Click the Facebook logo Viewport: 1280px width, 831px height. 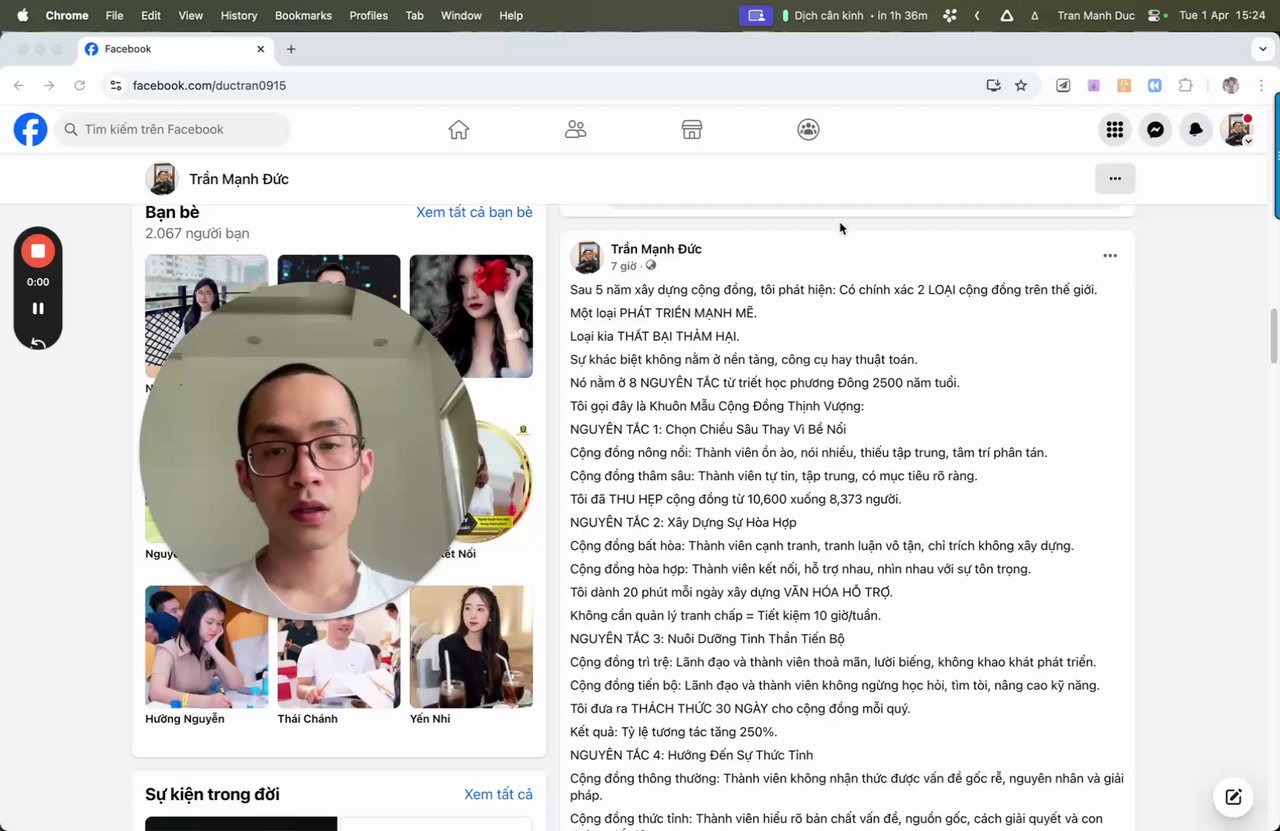pyautogui.click(x=30, y=129)
